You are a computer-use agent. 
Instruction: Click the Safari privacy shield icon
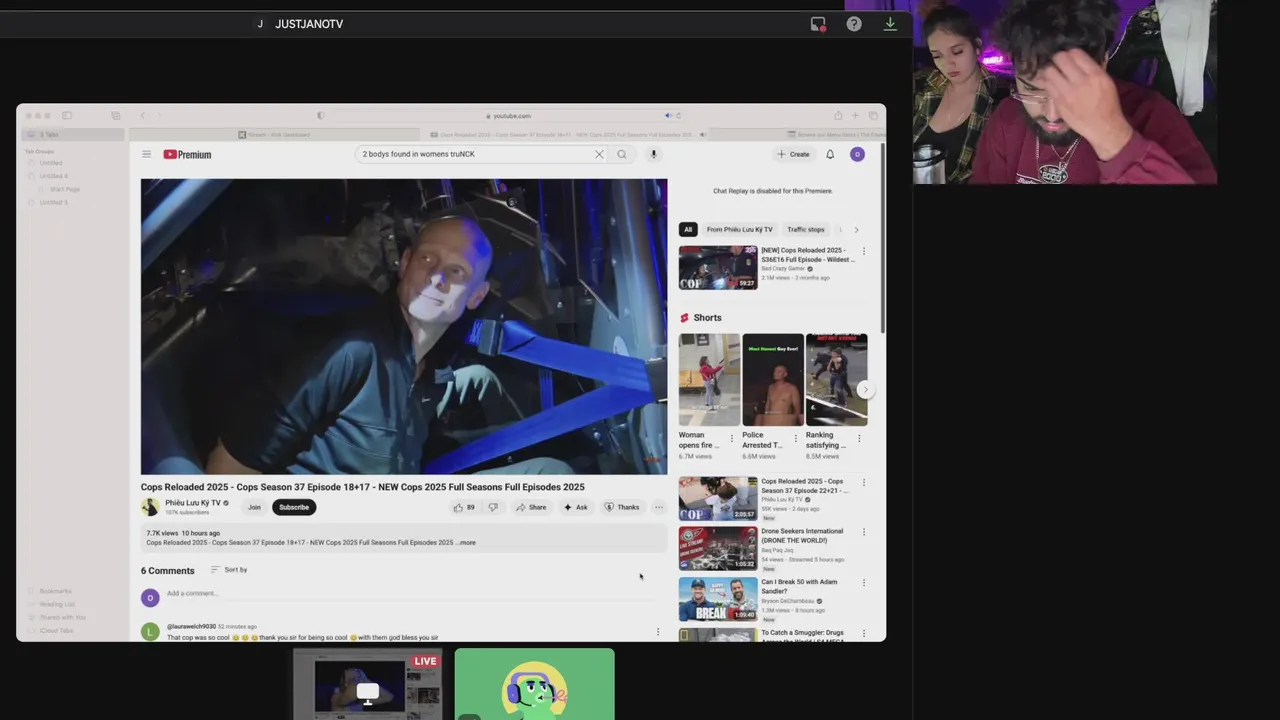(320, 116)
